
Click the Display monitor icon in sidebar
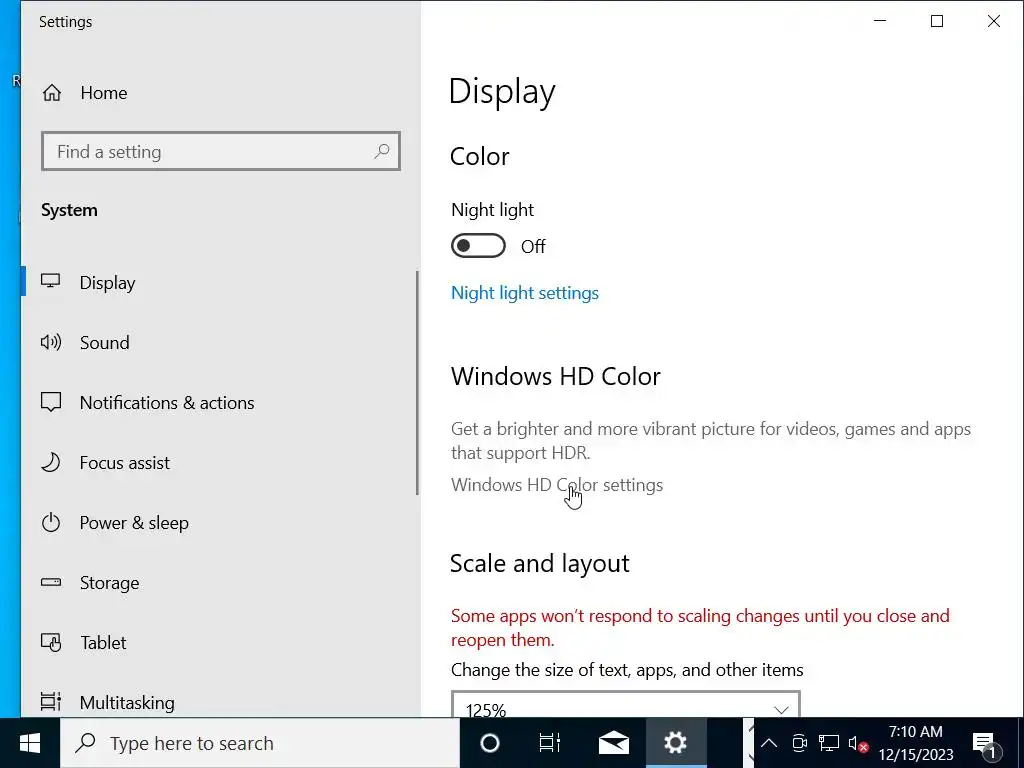pyautogui.click(x=50, y=281)
